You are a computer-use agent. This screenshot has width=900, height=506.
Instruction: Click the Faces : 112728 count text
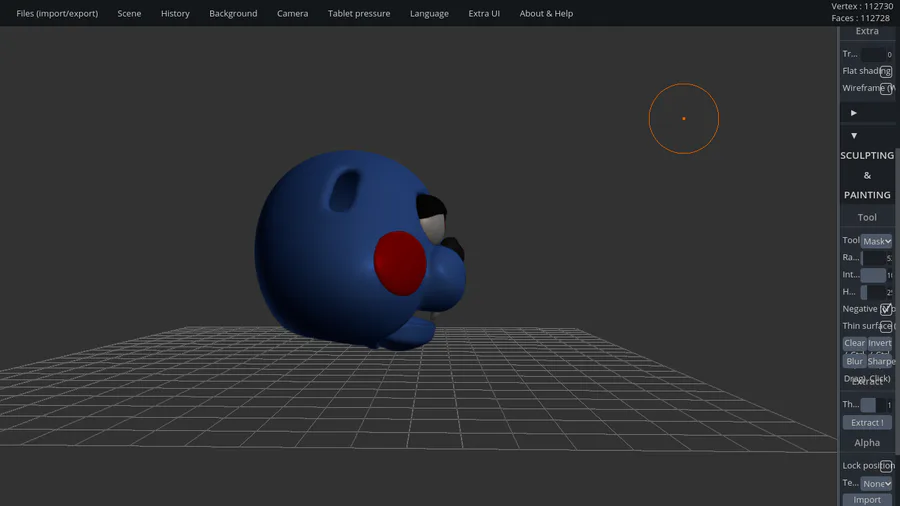[x=860, y=18]
